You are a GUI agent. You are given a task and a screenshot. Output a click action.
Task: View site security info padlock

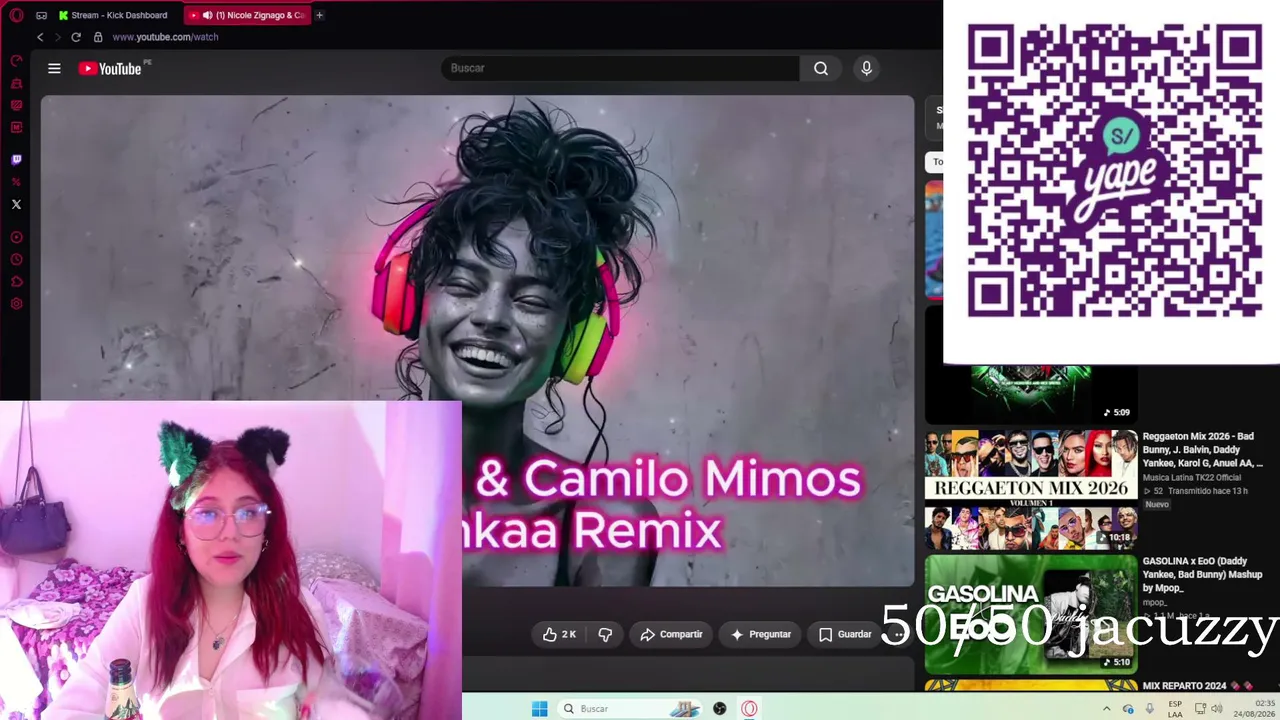(98, 37)
